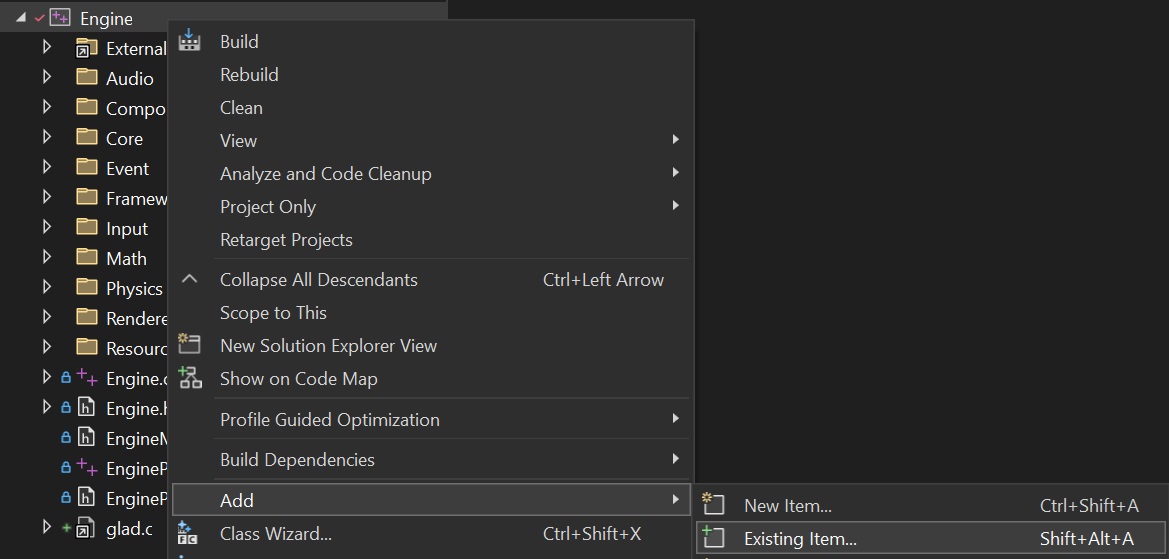This screenshot has height=559, width=1169.
Task: Choose Scope to This option
Action: coord(273,312)
